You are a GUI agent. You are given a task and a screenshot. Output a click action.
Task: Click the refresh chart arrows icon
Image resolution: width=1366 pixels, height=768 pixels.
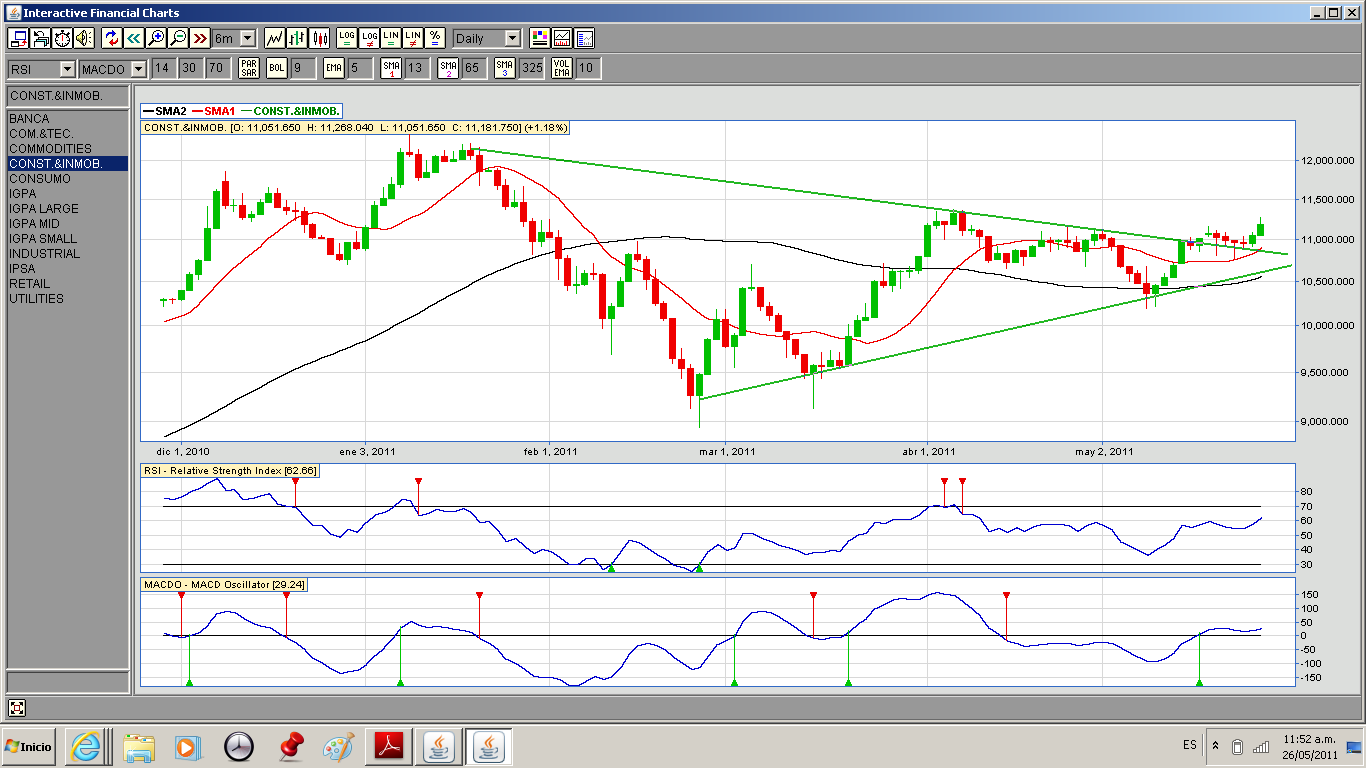[x=111, y=38]
